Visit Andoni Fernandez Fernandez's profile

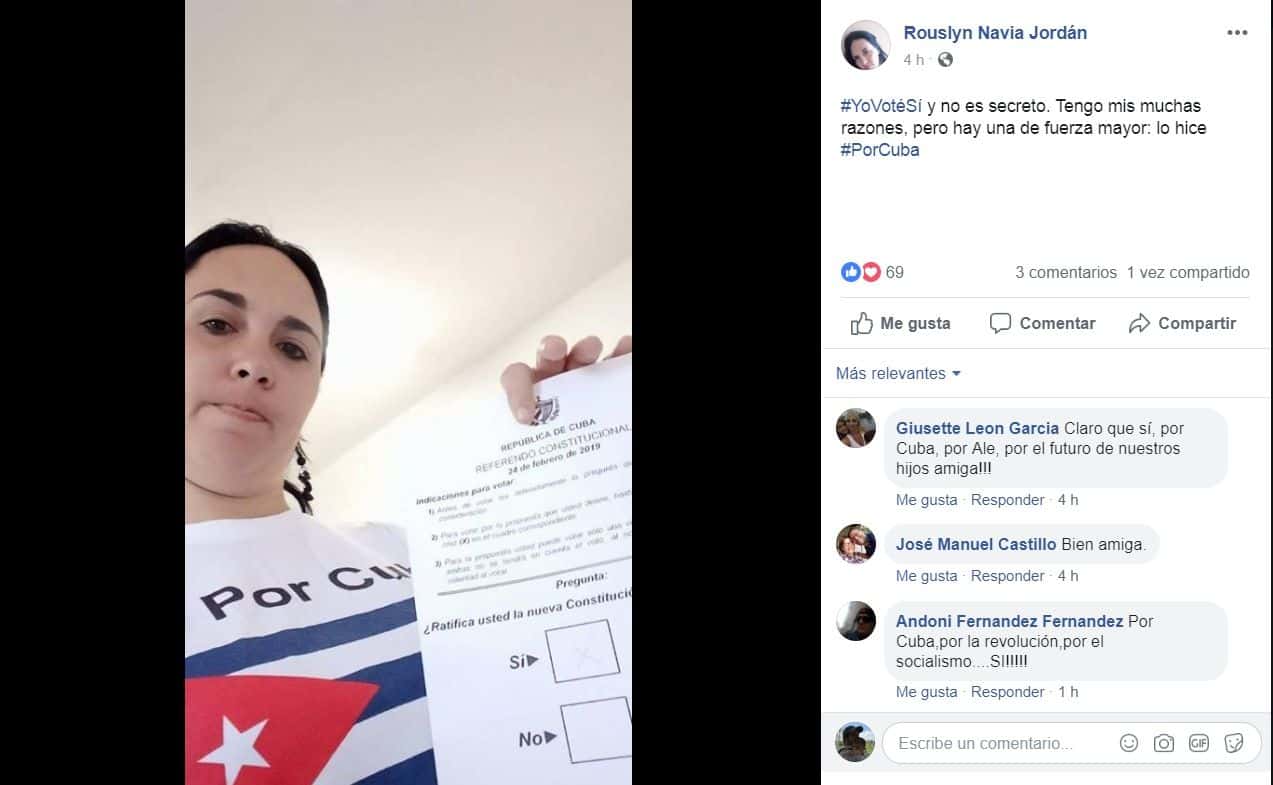point(1009,621)
